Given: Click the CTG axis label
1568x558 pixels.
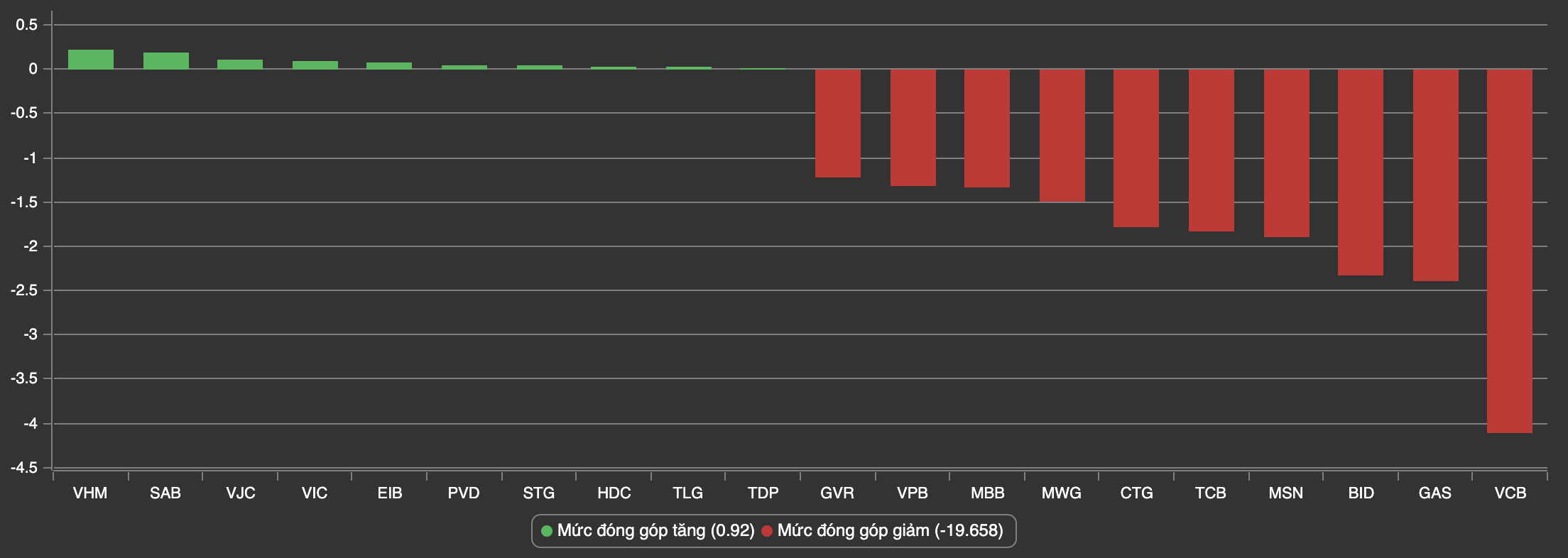Looking at the screenshot, I should [x=1137, y=493].
